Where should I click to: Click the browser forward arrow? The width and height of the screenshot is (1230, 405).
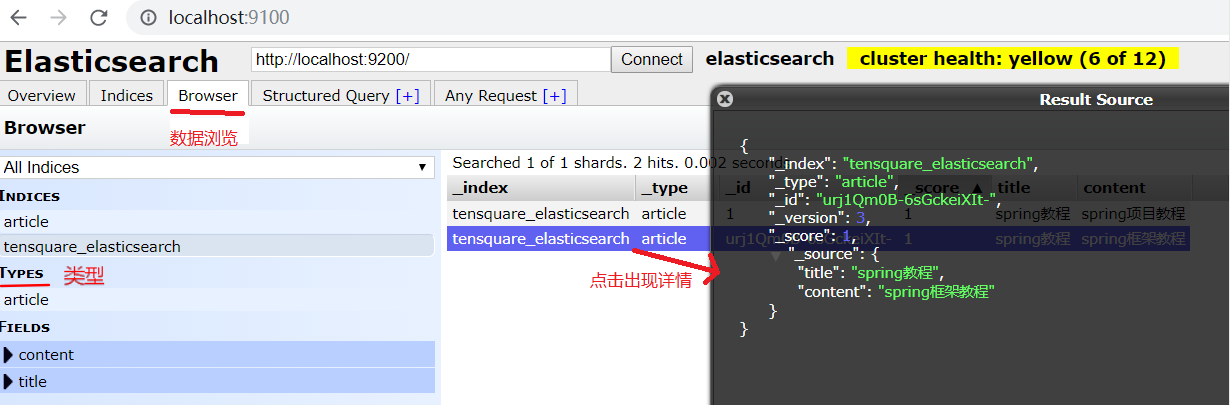pyautogui.click(x=59, y=17)
